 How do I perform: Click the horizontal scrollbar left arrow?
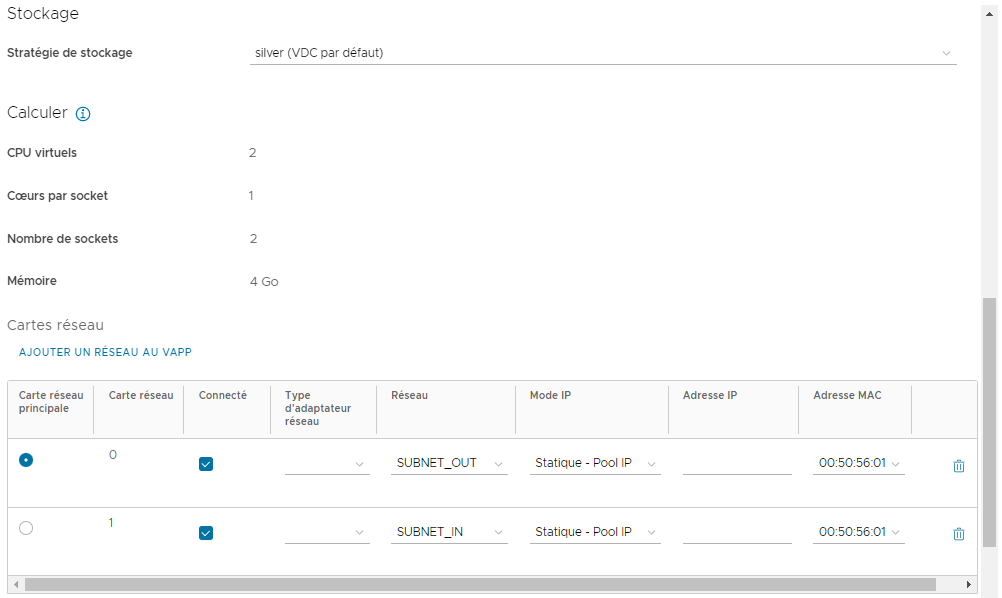16,585
